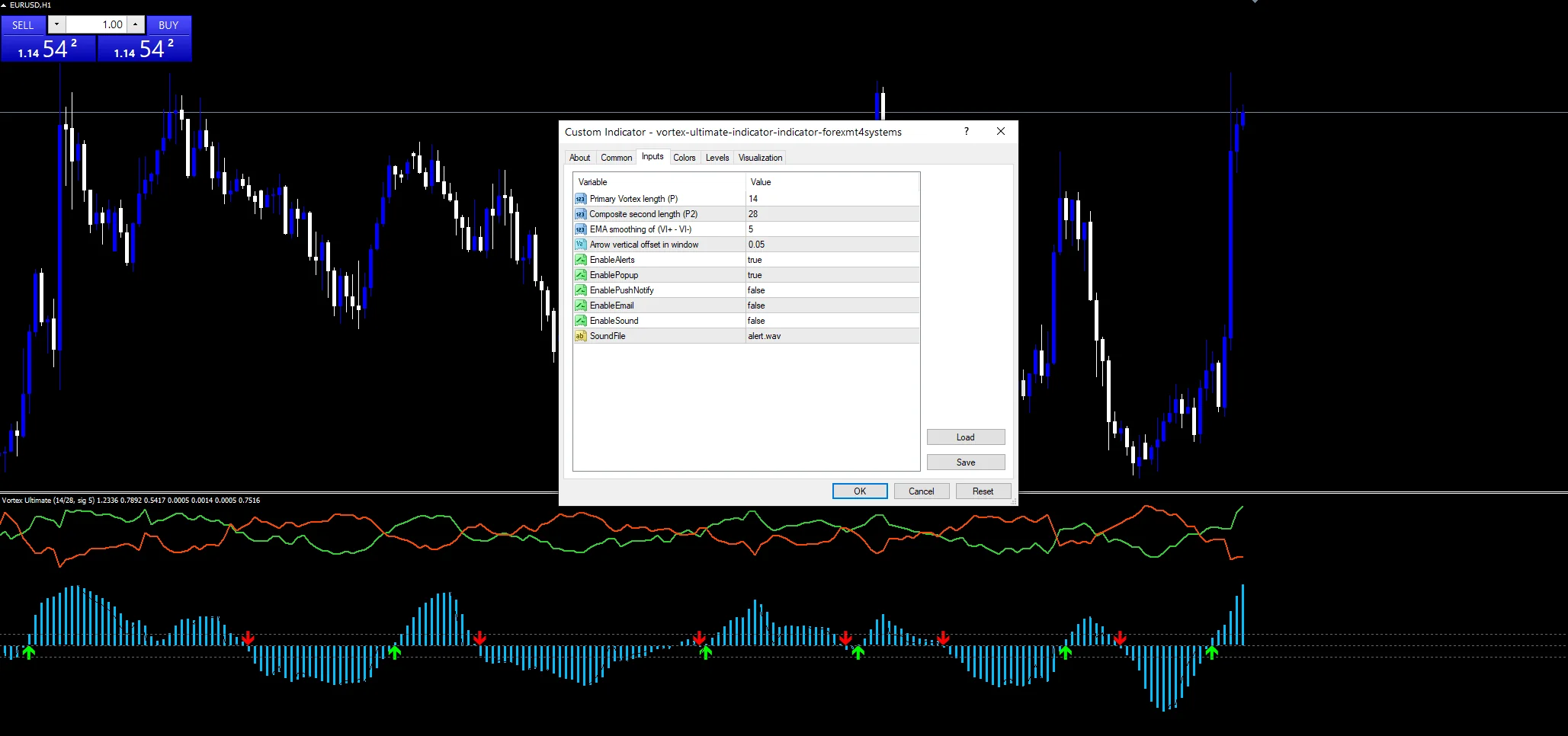Click the BUY button on chart
The width and height of the screenshot is (1568, 736).
tap(168, 25)
